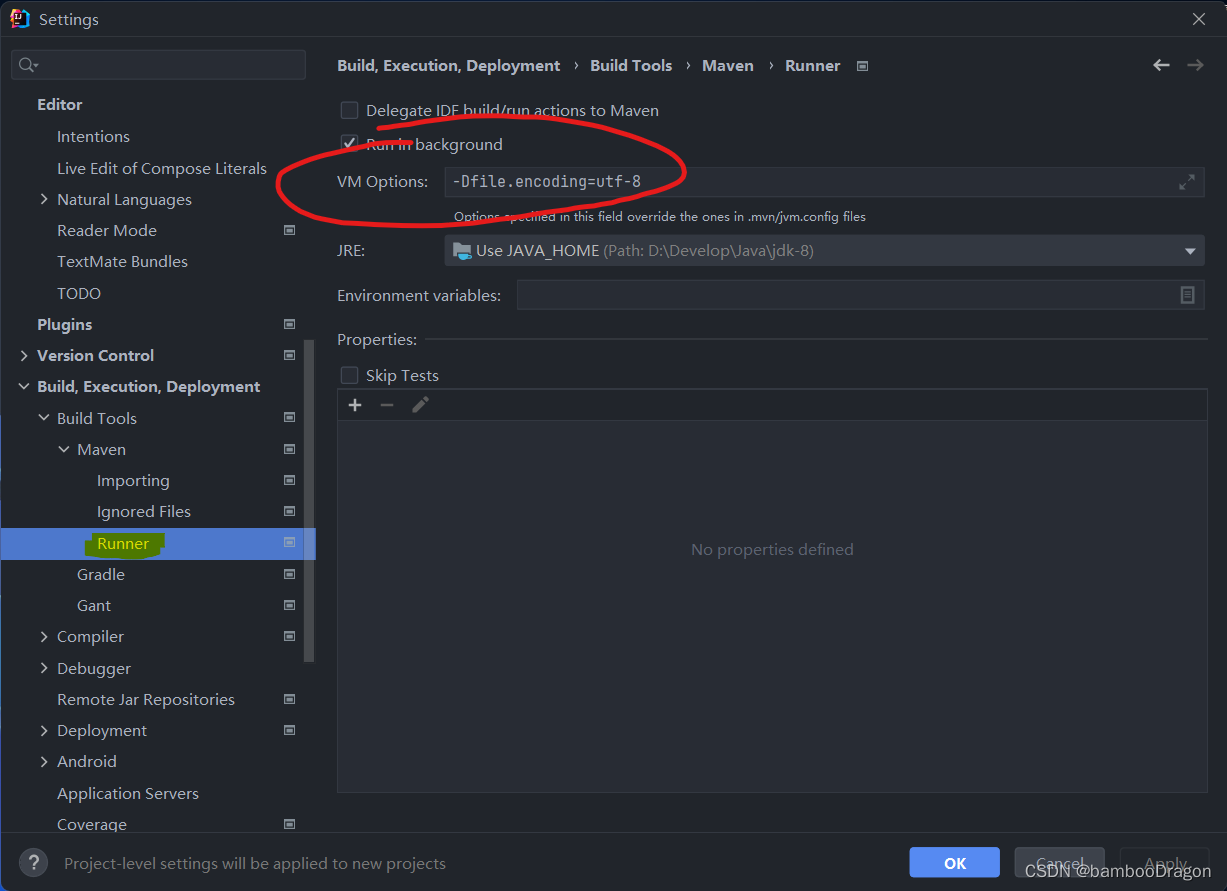
Task: Click project icon beside Compiler
Action: coord(290,636)
